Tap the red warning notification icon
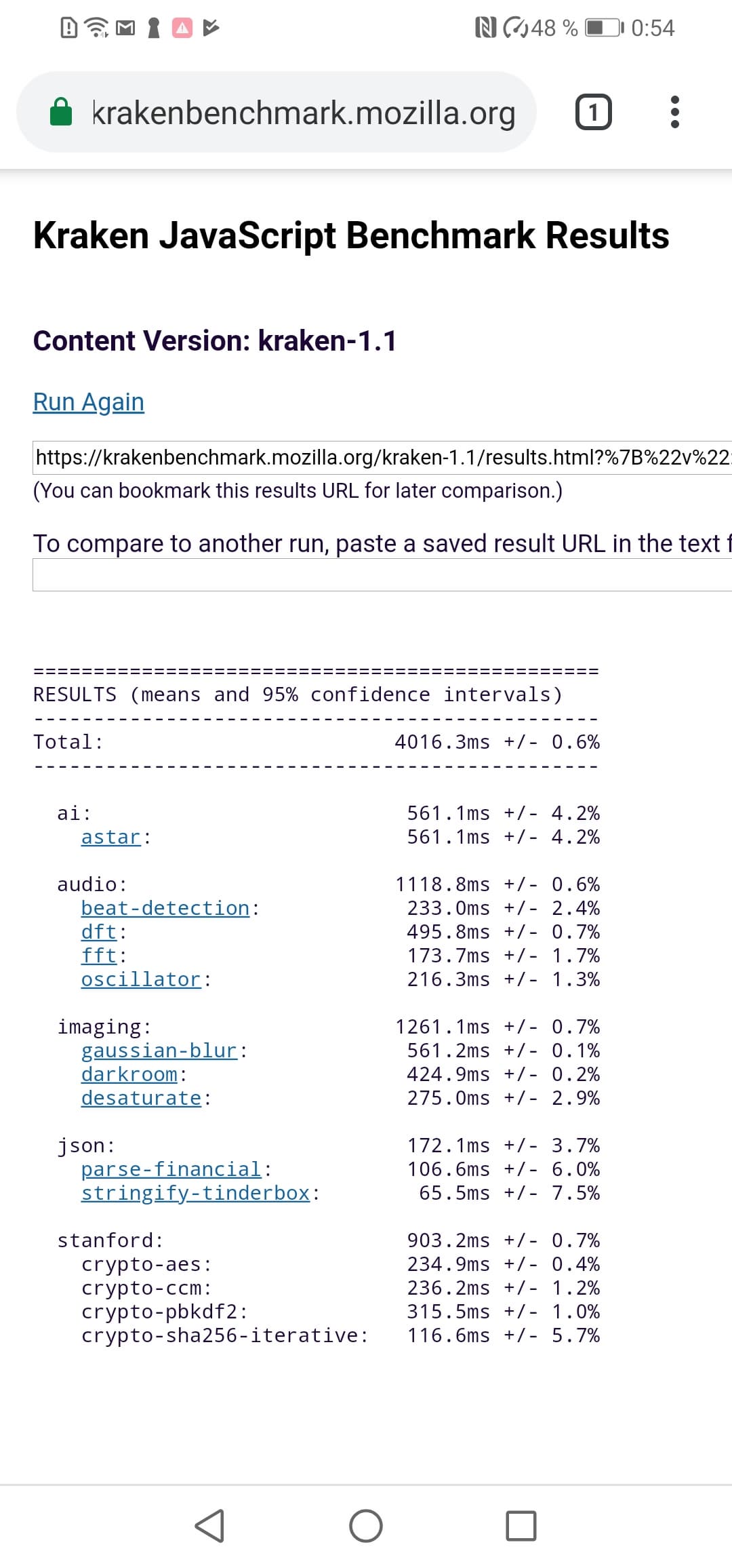 point(182,28)
